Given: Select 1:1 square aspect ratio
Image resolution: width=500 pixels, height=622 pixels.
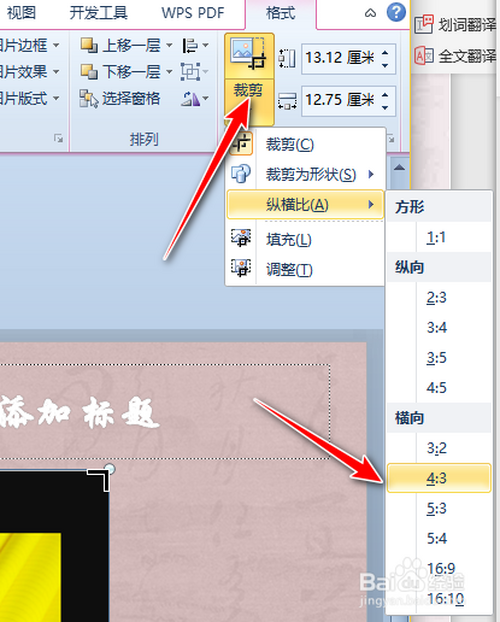Looking at the screenshot, I should [x=439, y=237].
